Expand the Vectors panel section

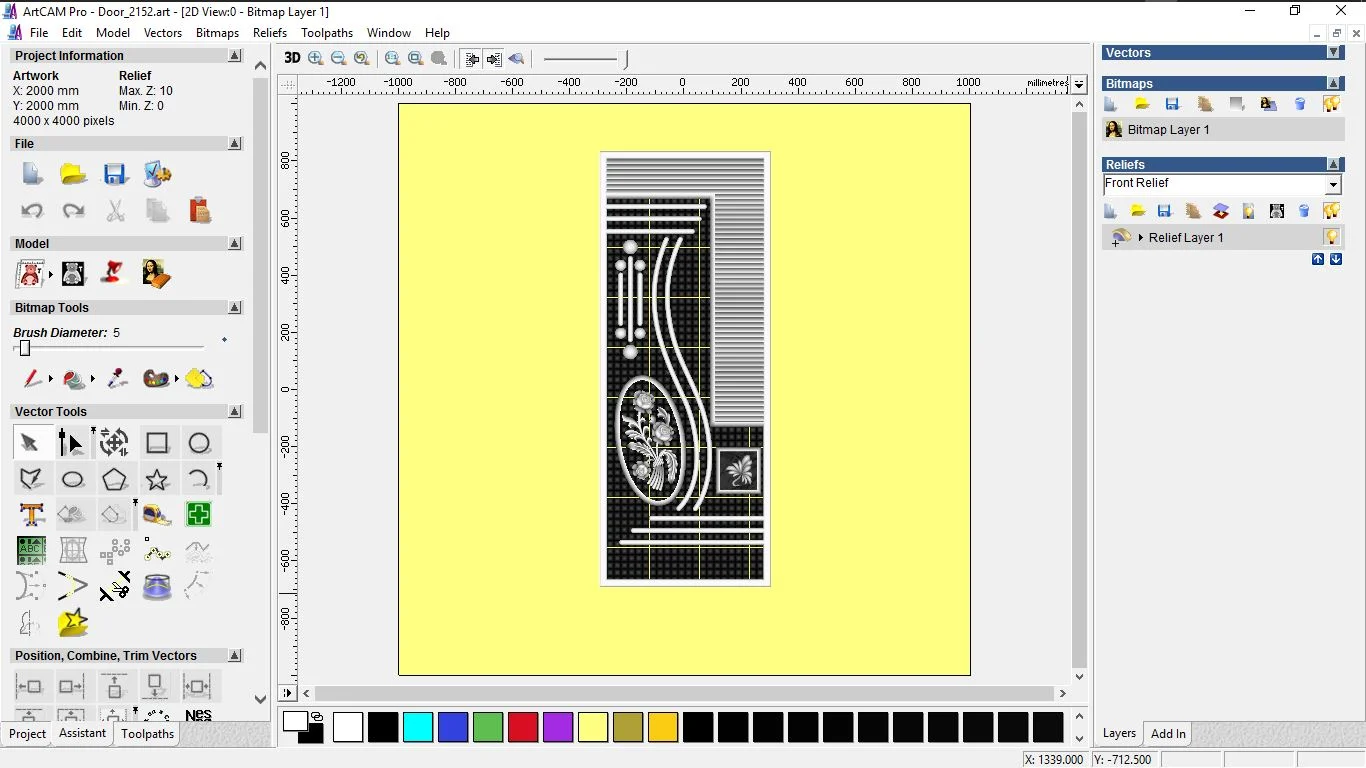(x=1333, y=52)
